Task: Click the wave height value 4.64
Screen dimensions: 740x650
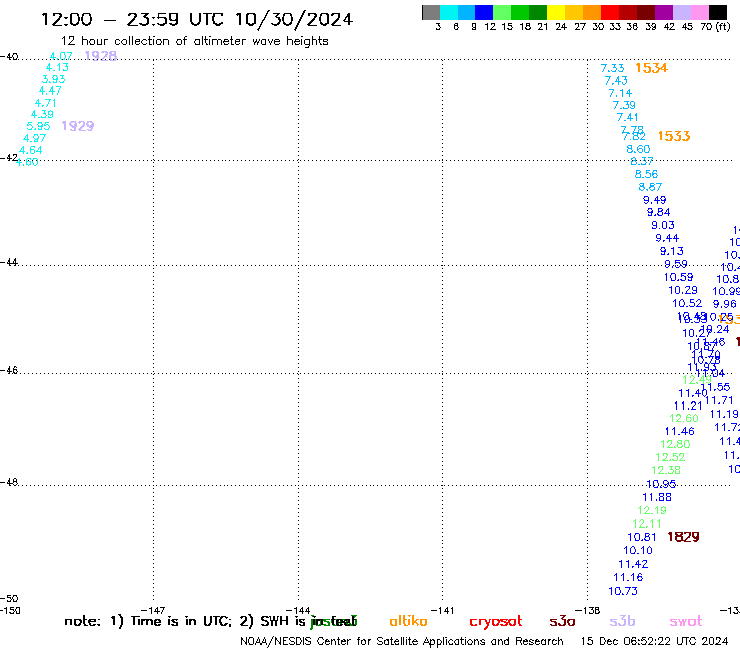Action: click(x=31, y=151)
